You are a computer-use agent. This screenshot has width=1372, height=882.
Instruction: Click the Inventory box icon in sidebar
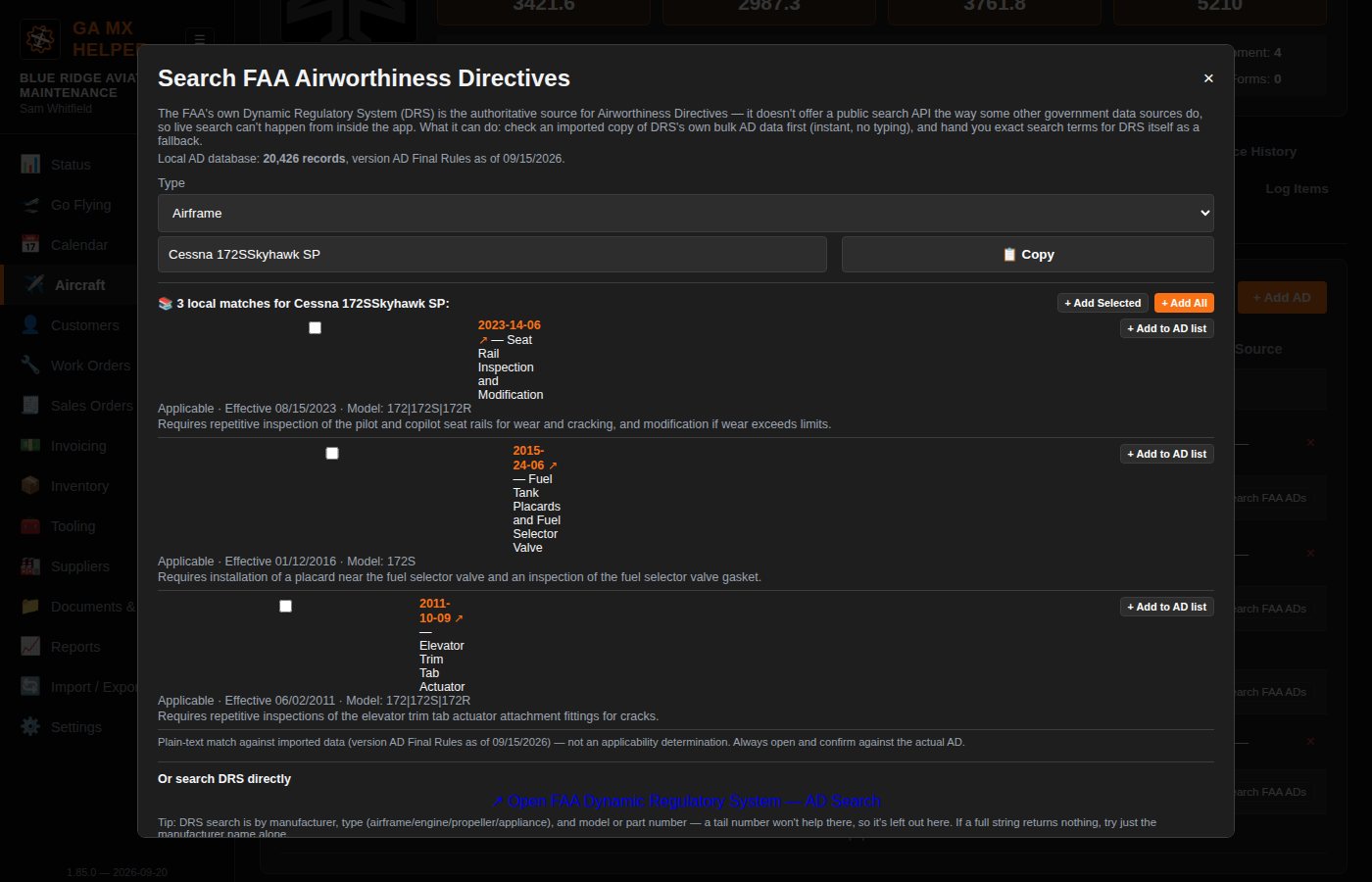pos(31,486)
